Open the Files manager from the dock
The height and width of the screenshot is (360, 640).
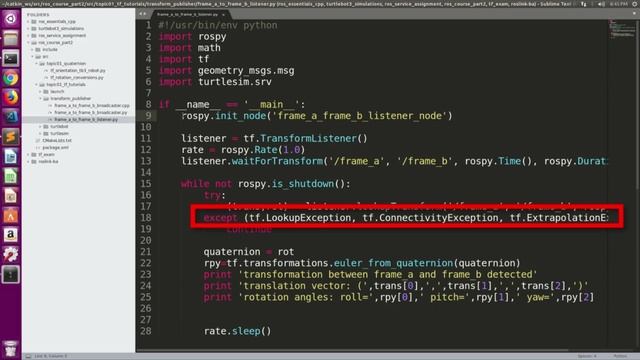(x=11, y=39)
